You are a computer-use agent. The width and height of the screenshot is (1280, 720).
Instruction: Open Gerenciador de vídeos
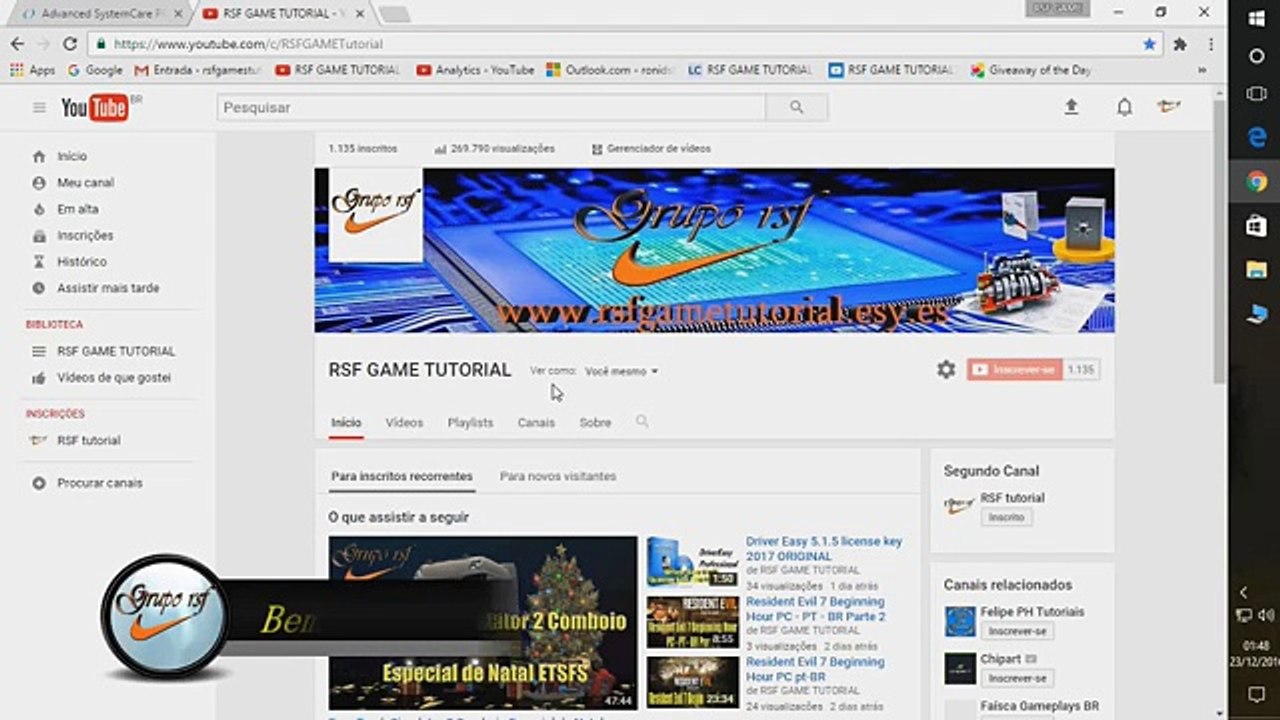651,149
